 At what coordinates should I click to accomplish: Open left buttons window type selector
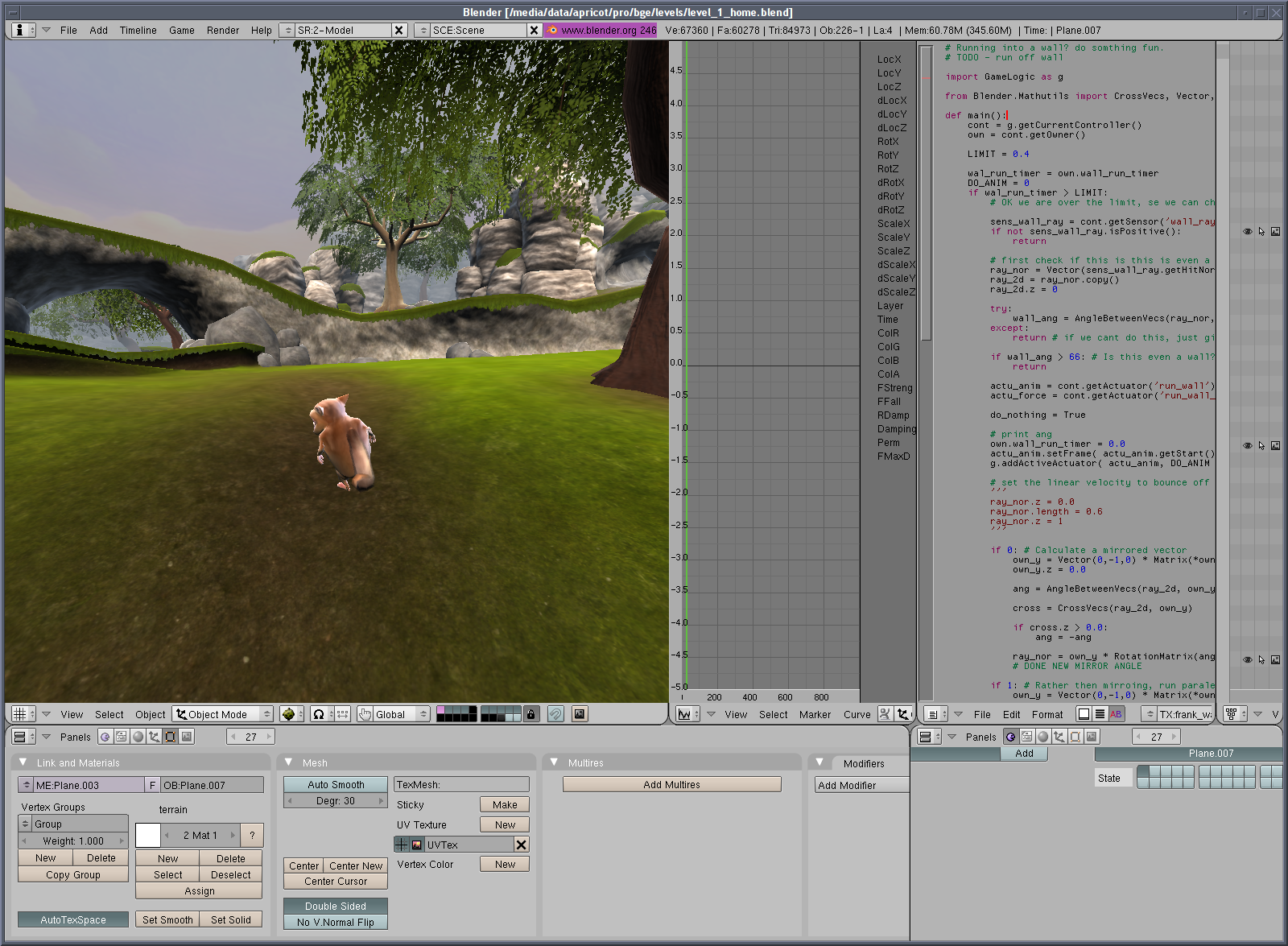(24, 737)
